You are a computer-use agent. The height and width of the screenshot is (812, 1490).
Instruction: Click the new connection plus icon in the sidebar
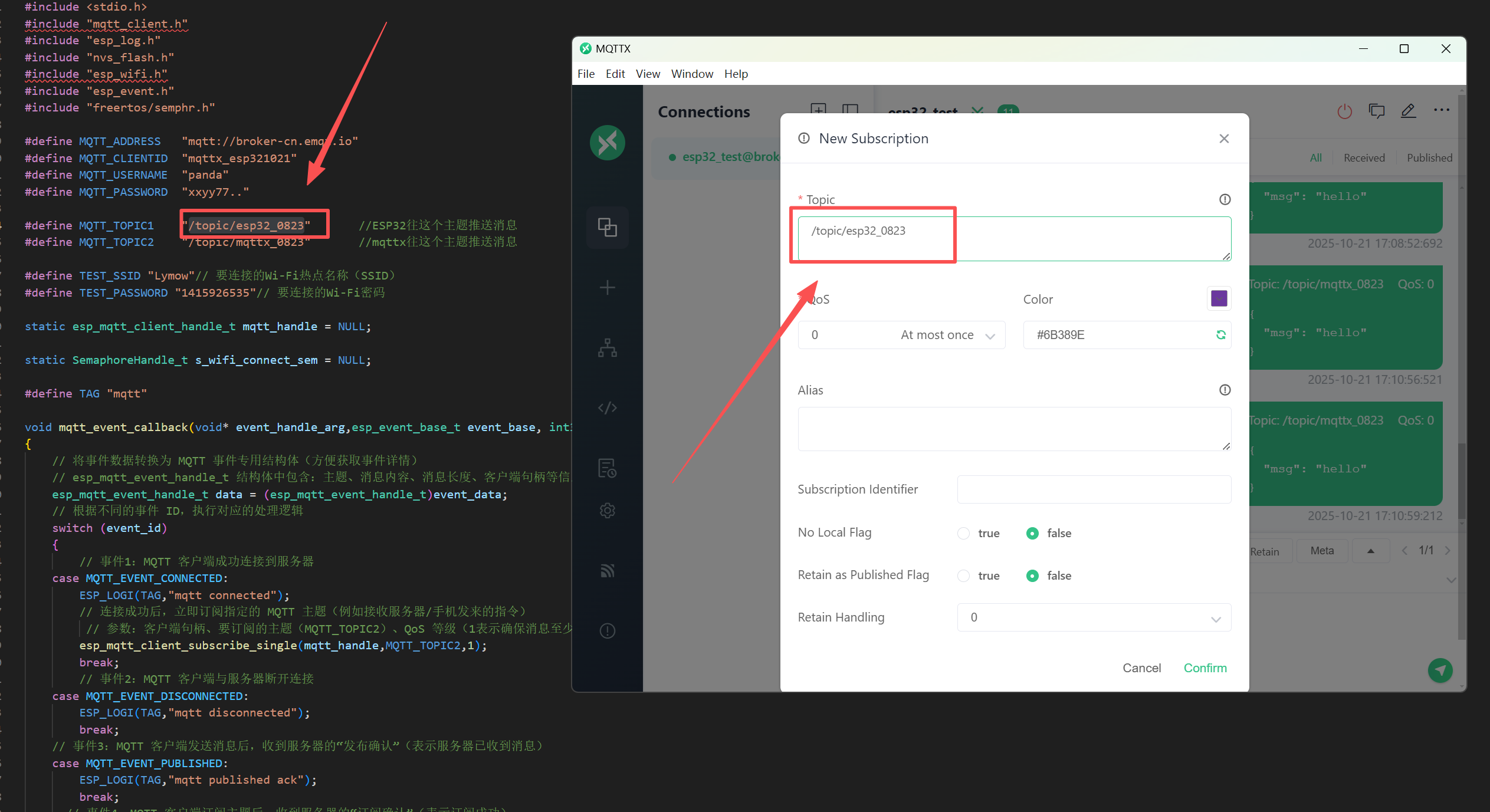coord(607,288)
